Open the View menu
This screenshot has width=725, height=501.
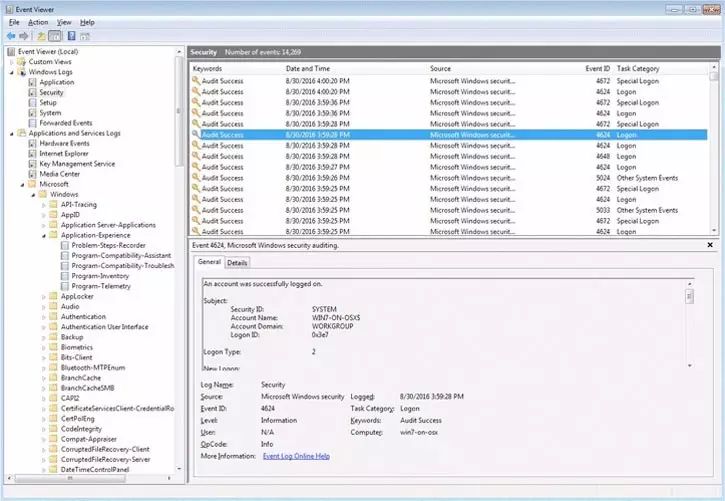(x=64, y=21)
